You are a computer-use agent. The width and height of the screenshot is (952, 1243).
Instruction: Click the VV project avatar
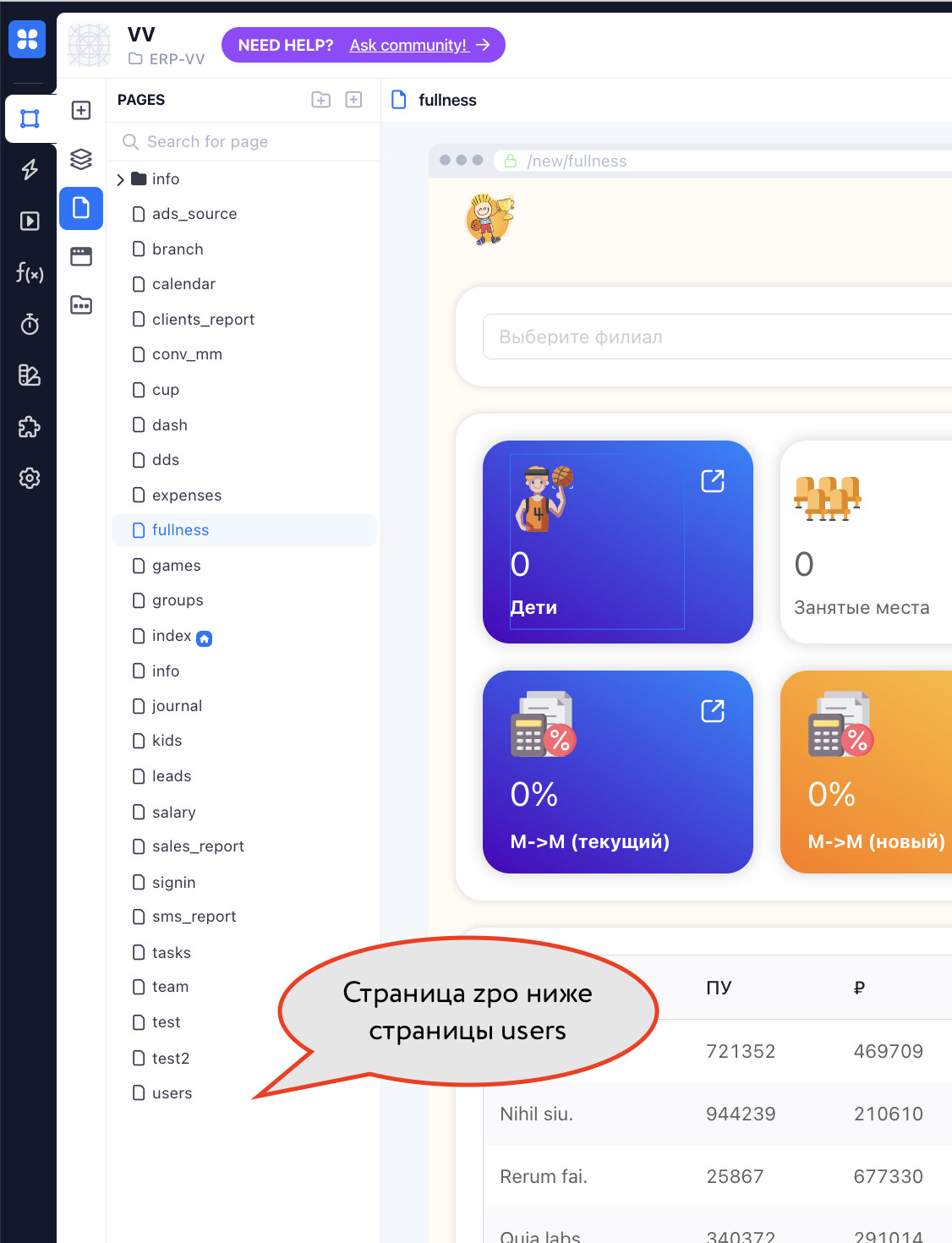tap(90, 46)
